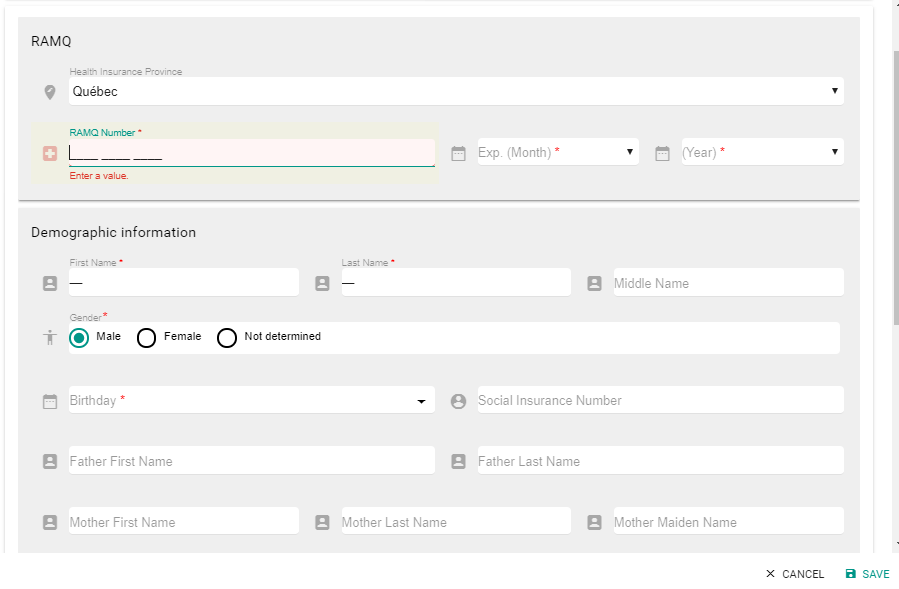Screen dimensions: 899x589
Task: Select the Male gender radio button
Action: pyautogui.click(x=79, y=338)
